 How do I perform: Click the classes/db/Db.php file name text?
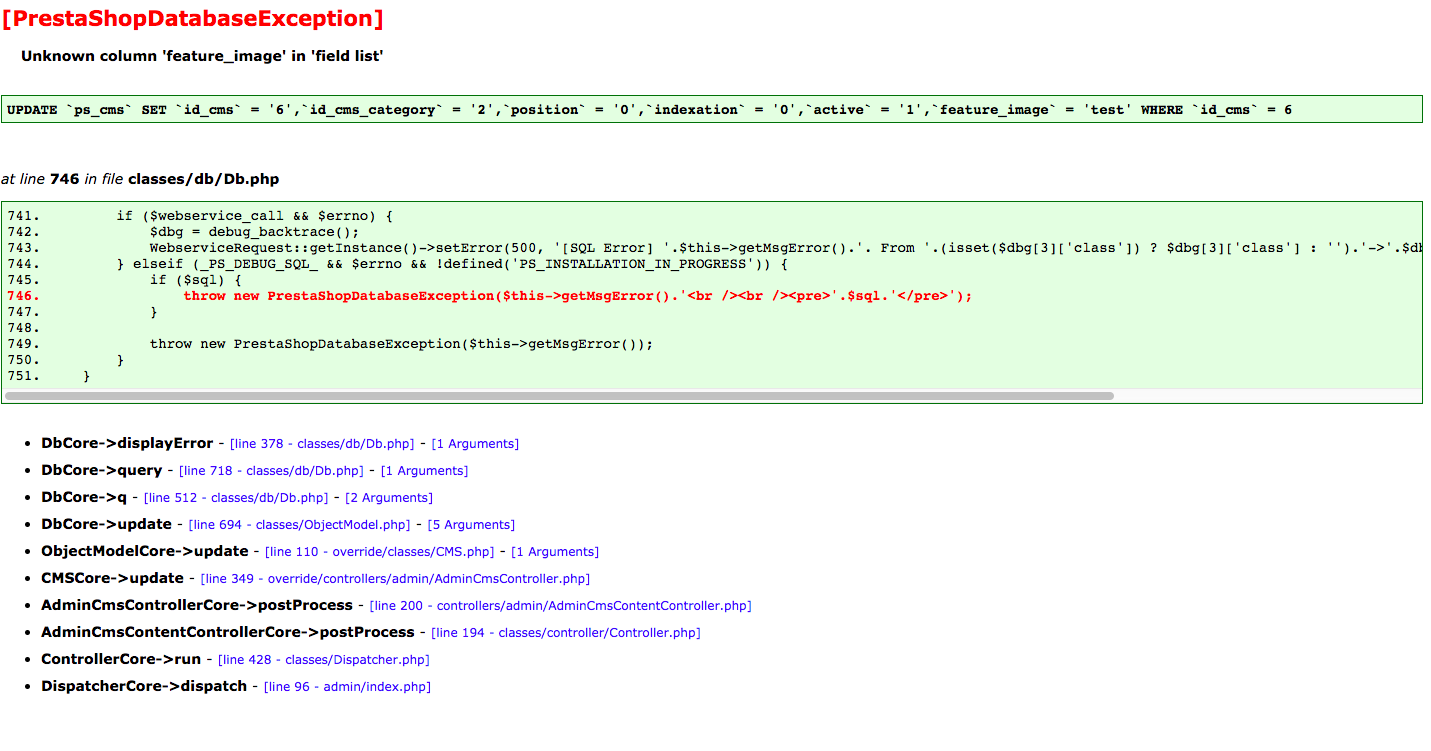pyautogui.click(x=203, y=179)
